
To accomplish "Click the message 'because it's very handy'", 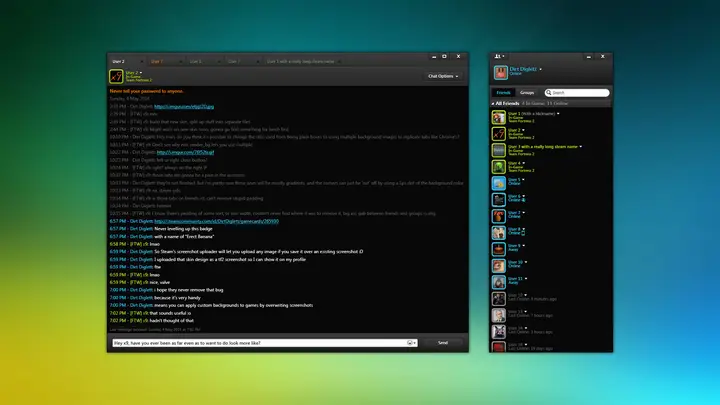I will click(x=177, y=298).
